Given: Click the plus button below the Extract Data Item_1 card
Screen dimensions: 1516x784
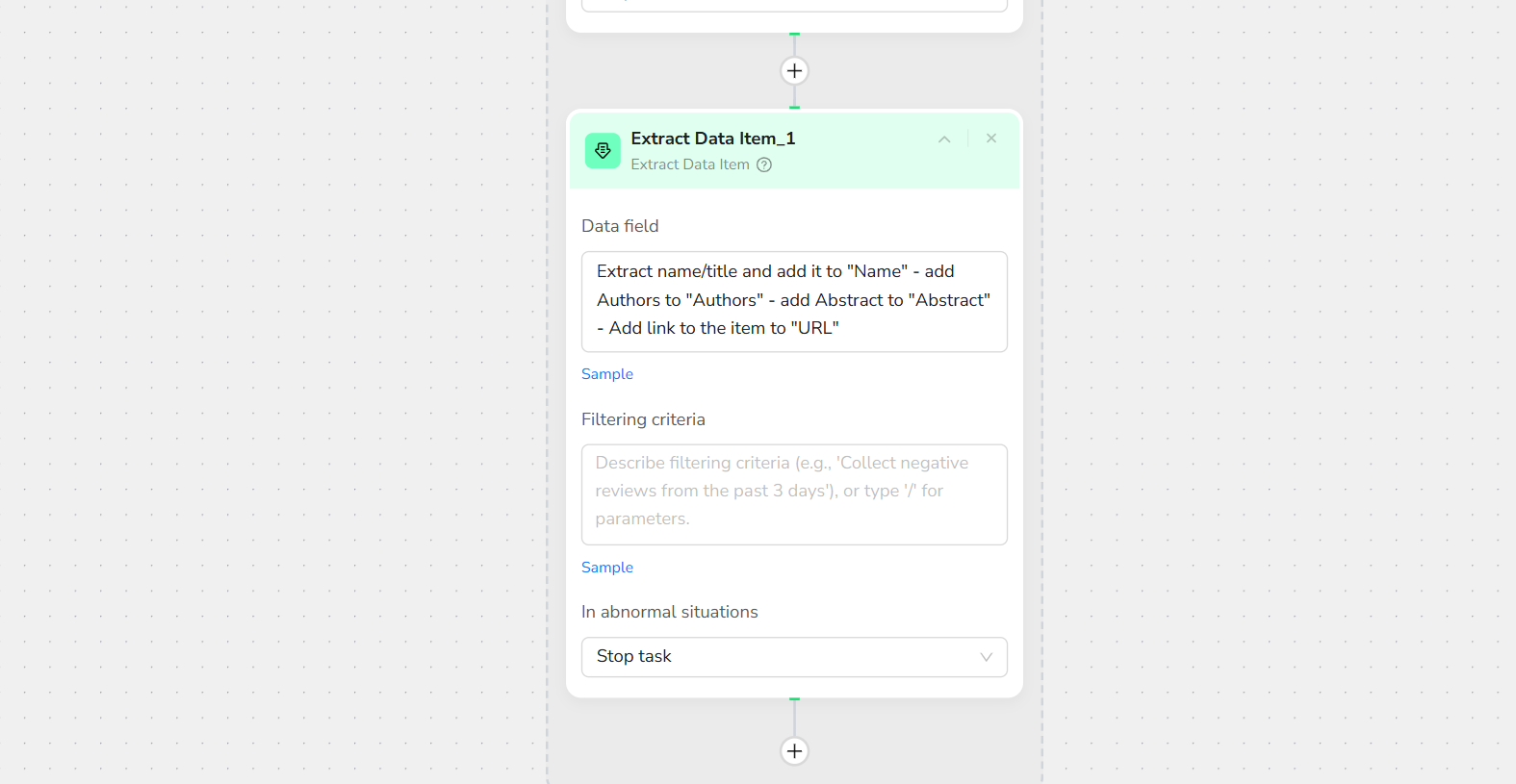Looking at the screenshot, I should tap(794, 751).
